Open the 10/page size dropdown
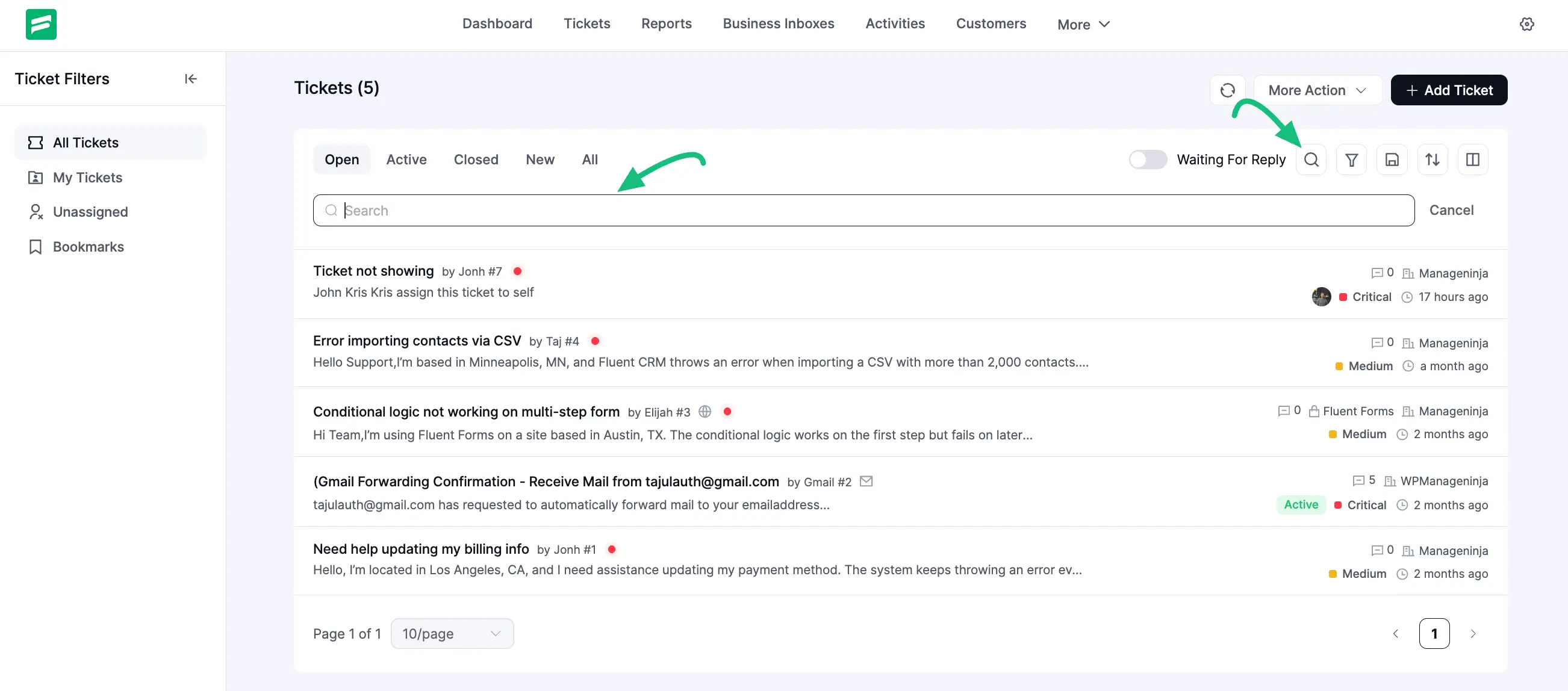1568x691 pixels. [452, 633]
